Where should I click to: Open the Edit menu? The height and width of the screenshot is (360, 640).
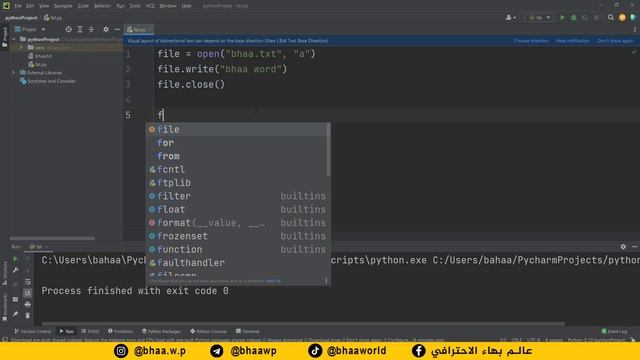(30, 6)
